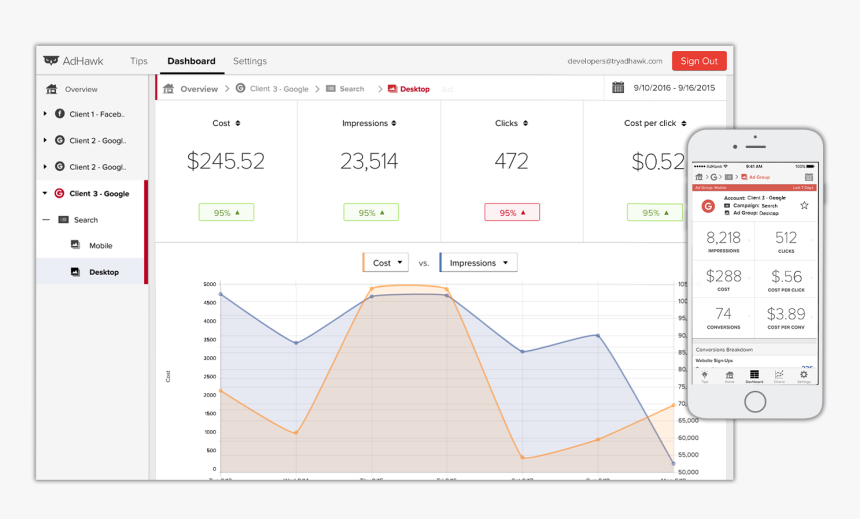Tap the $288 Cost tile on phone
Screen dimensions: 860x519
[x=723, y=279]
